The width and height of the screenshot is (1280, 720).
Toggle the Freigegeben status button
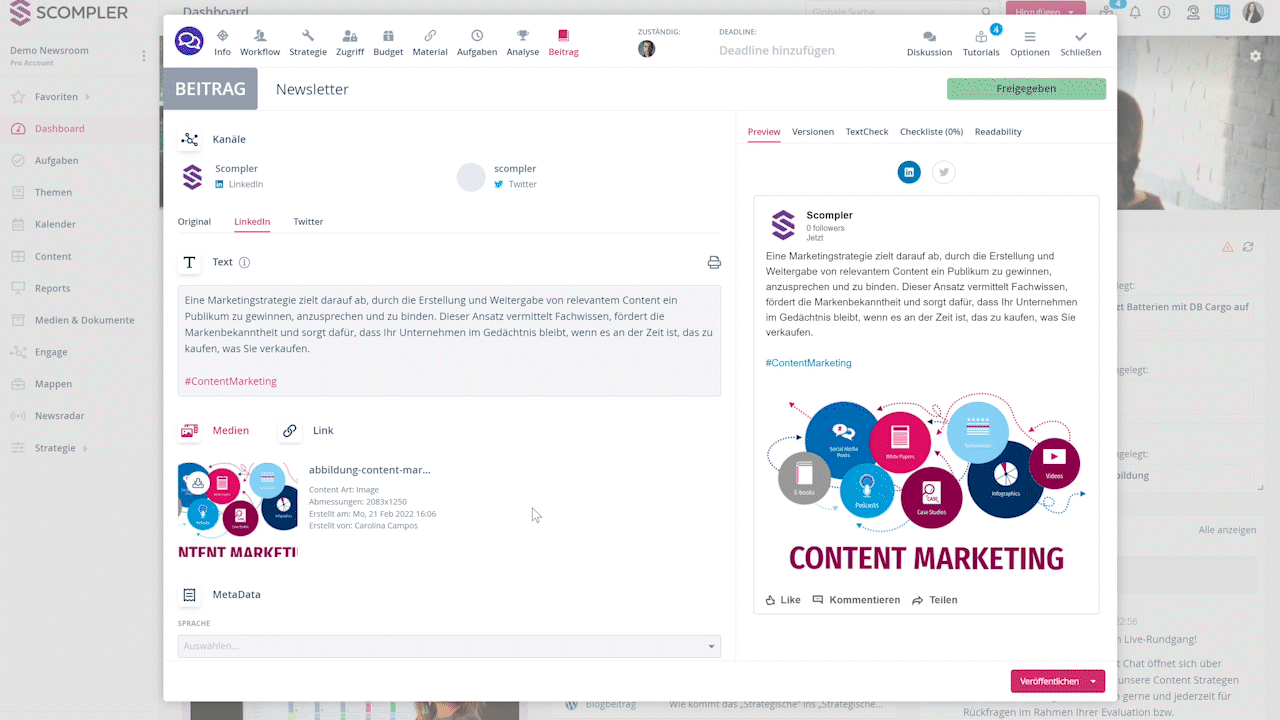click(x=1026, y=89)
